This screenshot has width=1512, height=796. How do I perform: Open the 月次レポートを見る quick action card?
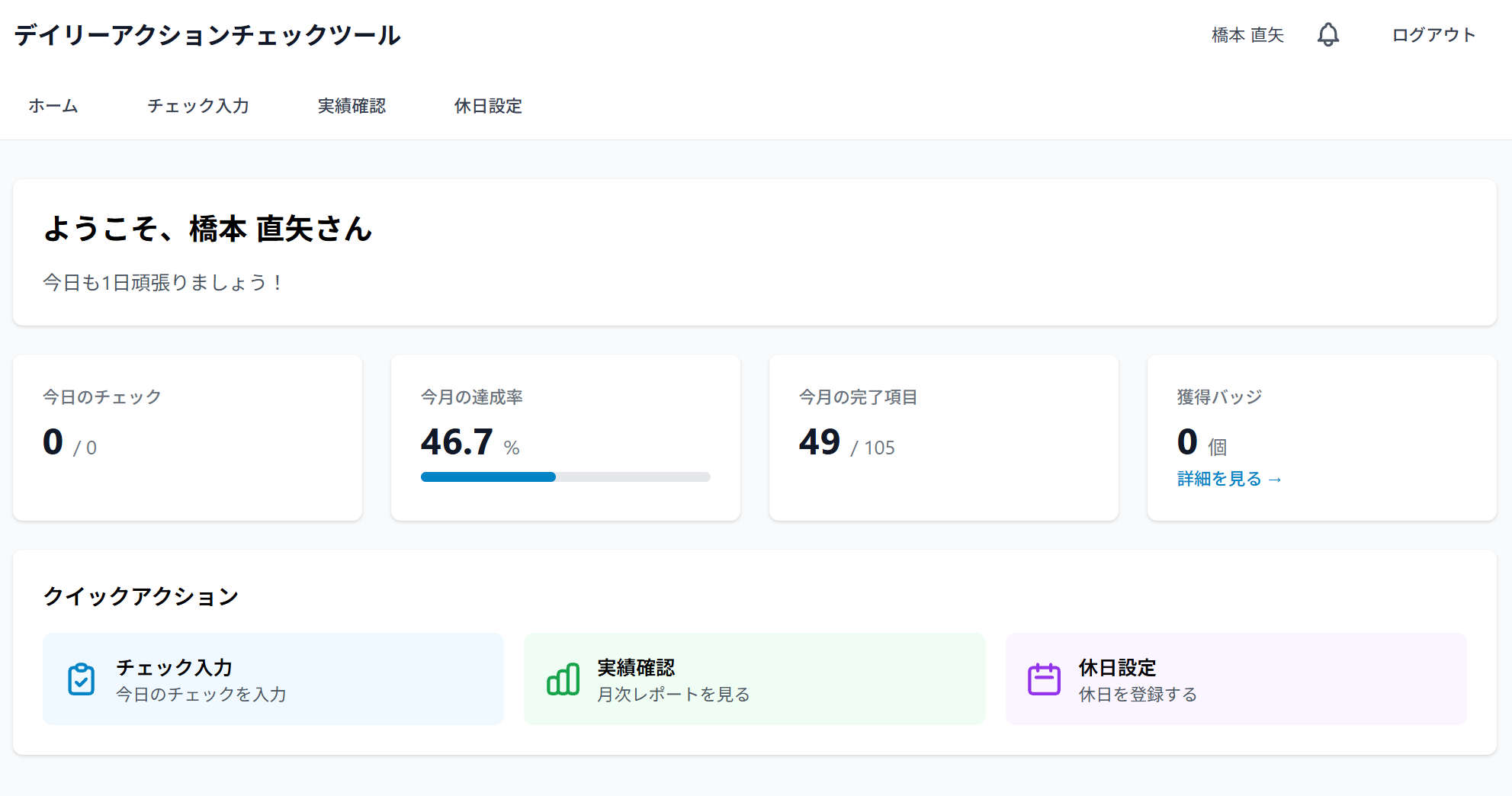(753, 679)
